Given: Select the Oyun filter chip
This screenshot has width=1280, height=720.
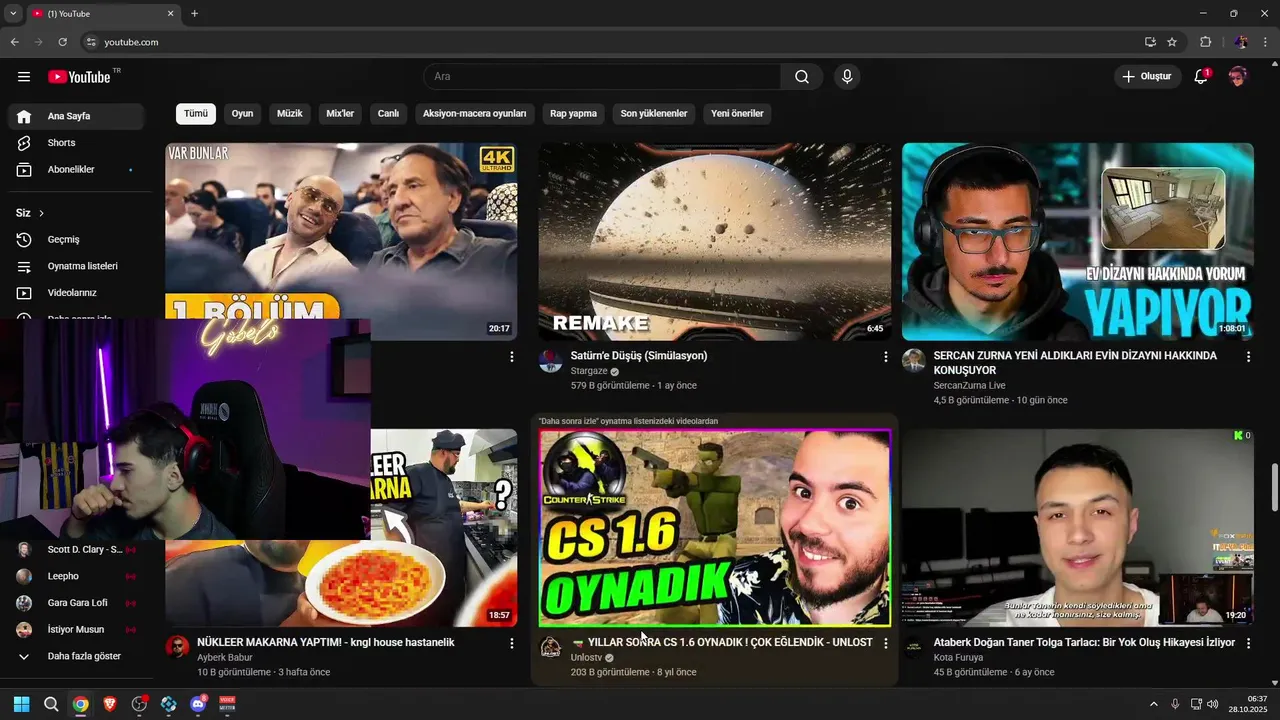Looking at the screenshot, I should pos(242,114).
